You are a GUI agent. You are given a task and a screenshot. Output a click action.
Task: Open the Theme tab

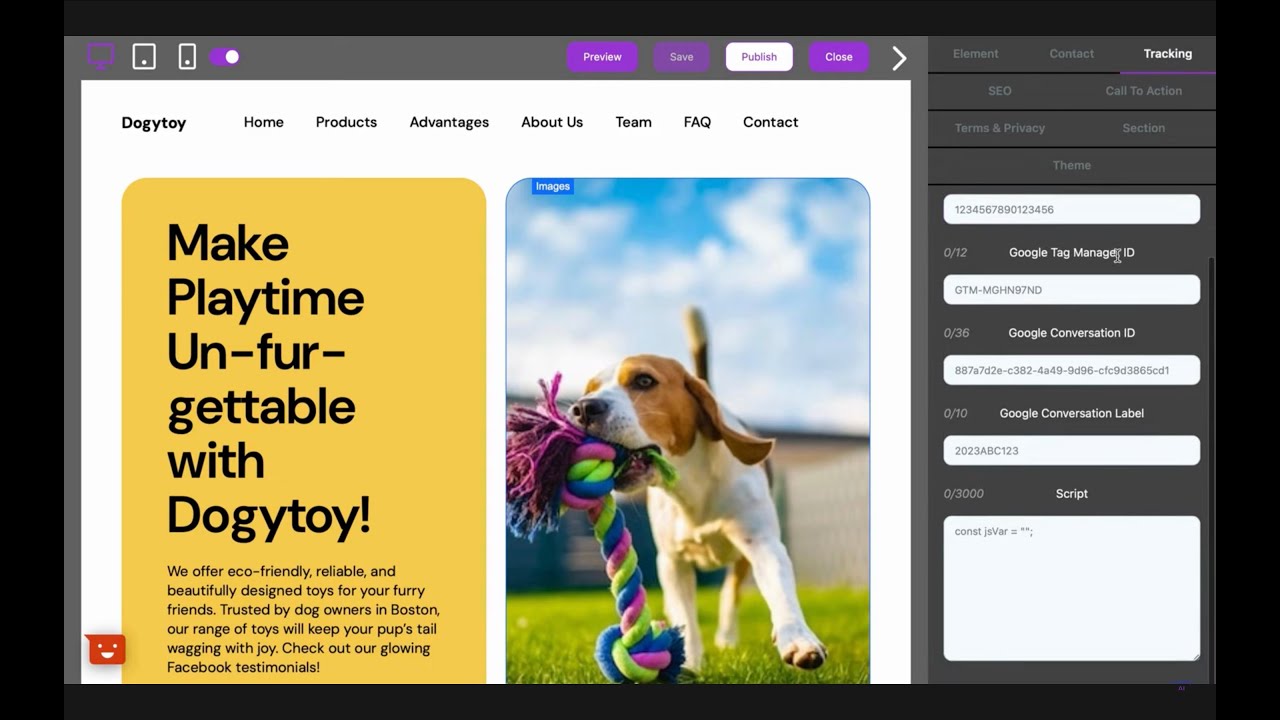click(x=1071, y=165)
